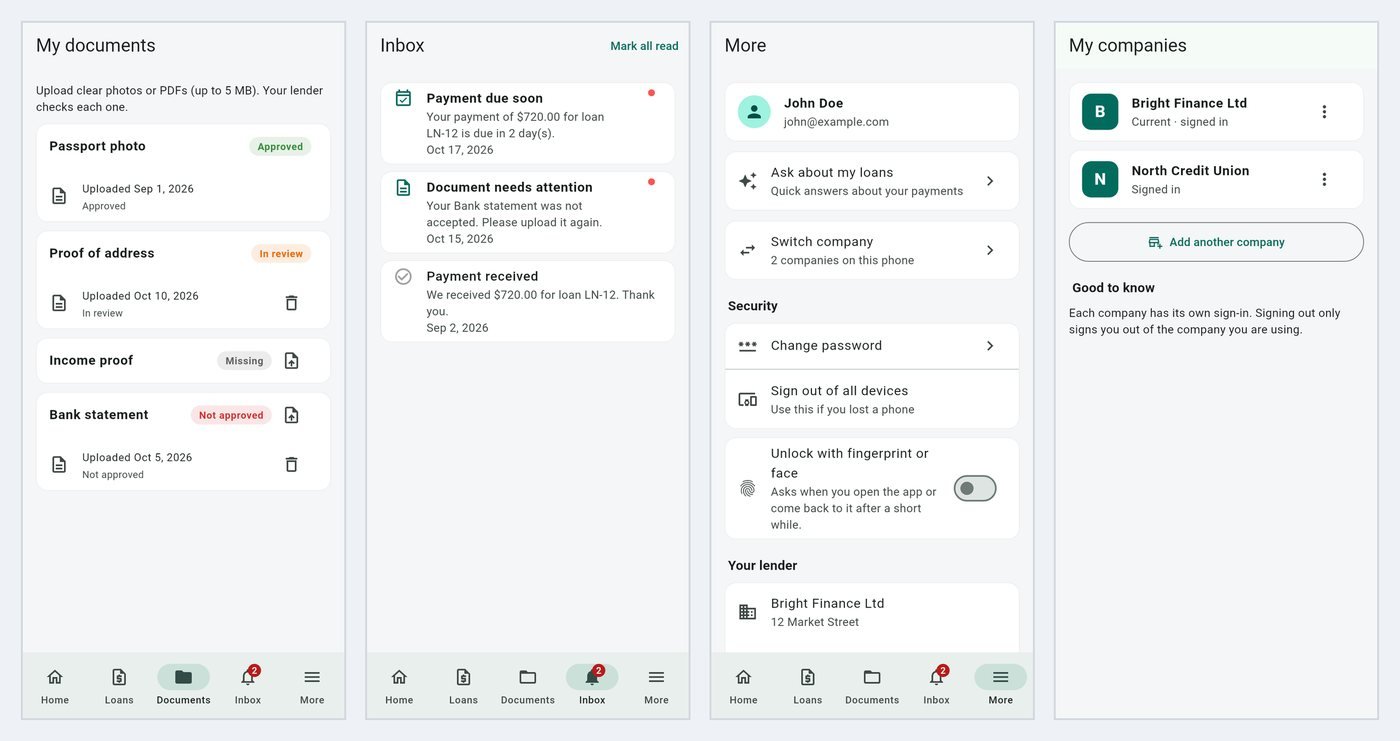
Task: Select the More tab in More screen
Action: (x=1000, y=686)
